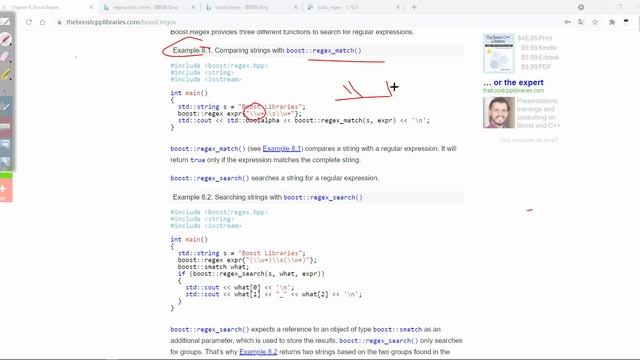This screenshot has width=640, height=360.
Task: Reload the current browser page
Action: pos(29,22)
